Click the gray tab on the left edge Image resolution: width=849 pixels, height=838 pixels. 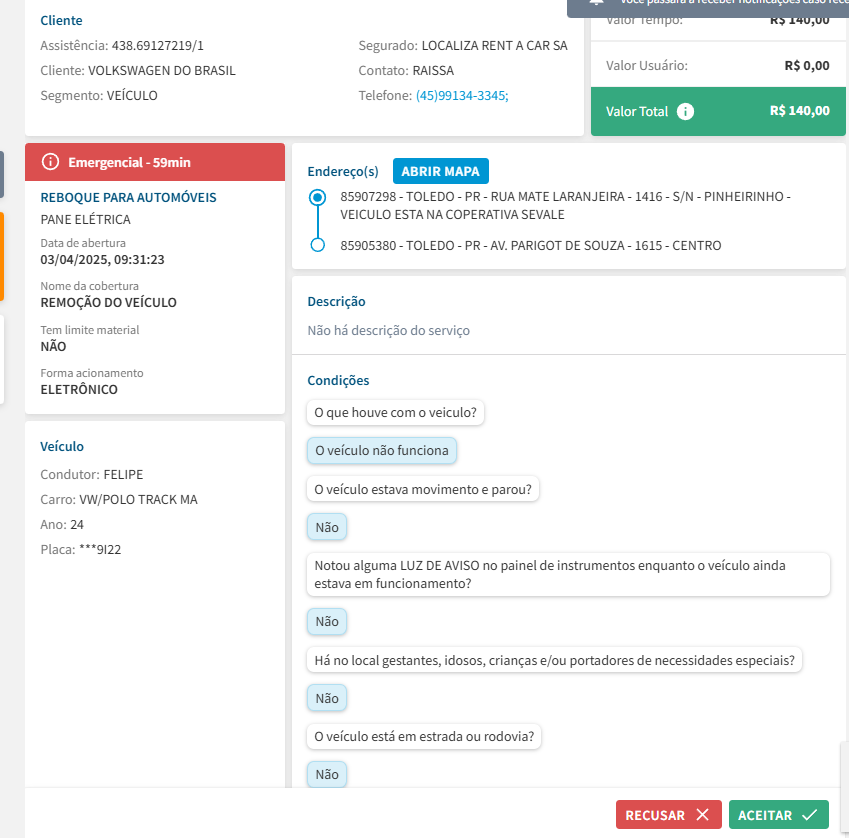2,174
